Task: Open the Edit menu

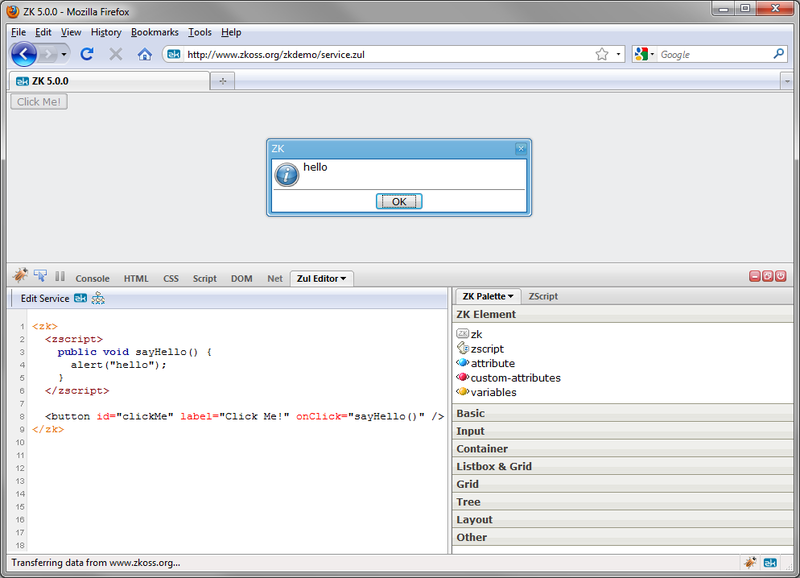Action: [43, 32]
